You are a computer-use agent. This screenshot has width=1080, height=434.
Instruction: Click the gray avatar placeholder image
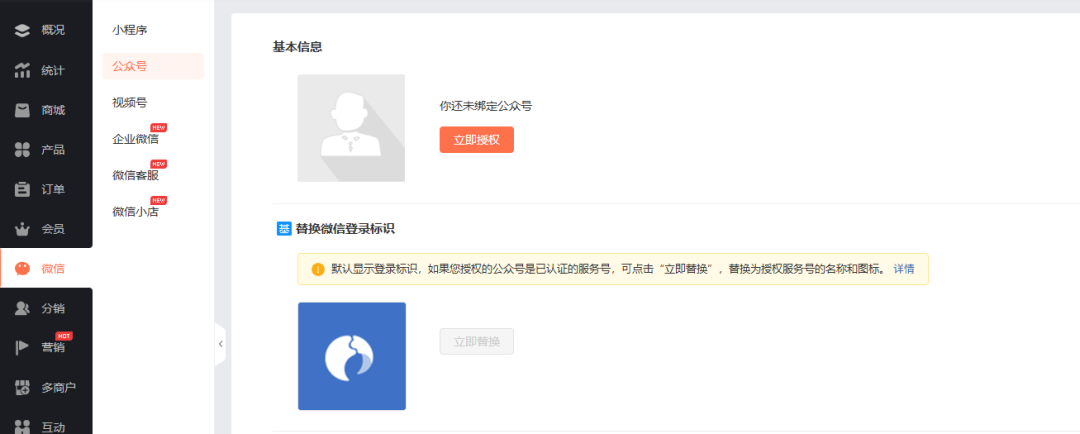pos(351,128)
